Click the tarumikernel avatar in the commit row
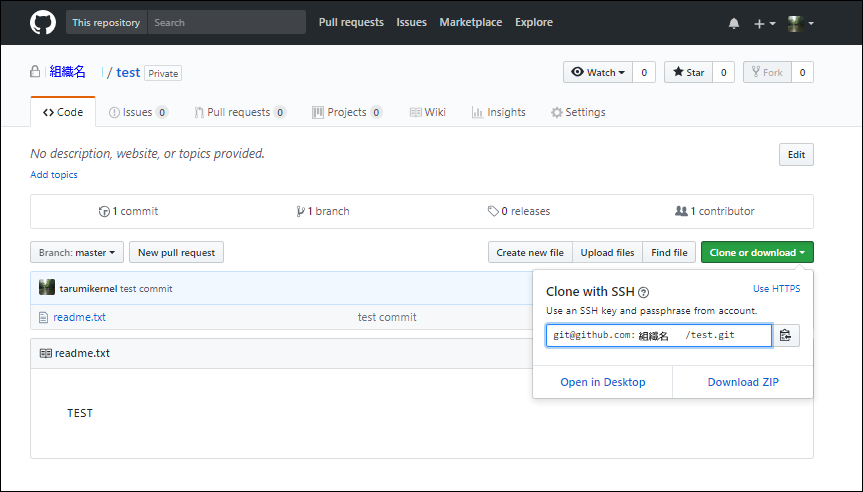863x492 pixels. pyautogui.click(x=47, y=288)
